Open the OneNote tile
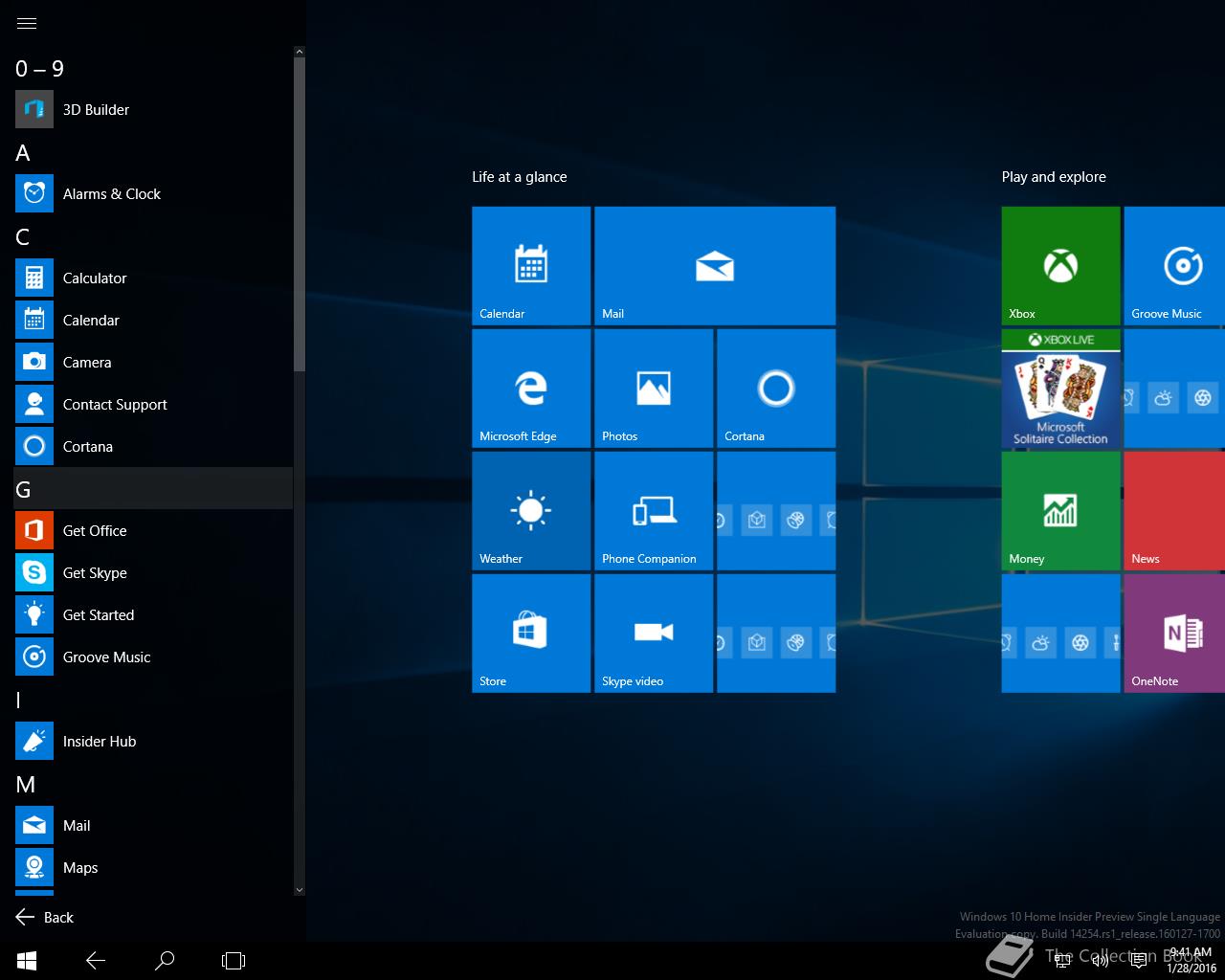The width and height of the screenshot is (1225, 980). (1174, 634)
